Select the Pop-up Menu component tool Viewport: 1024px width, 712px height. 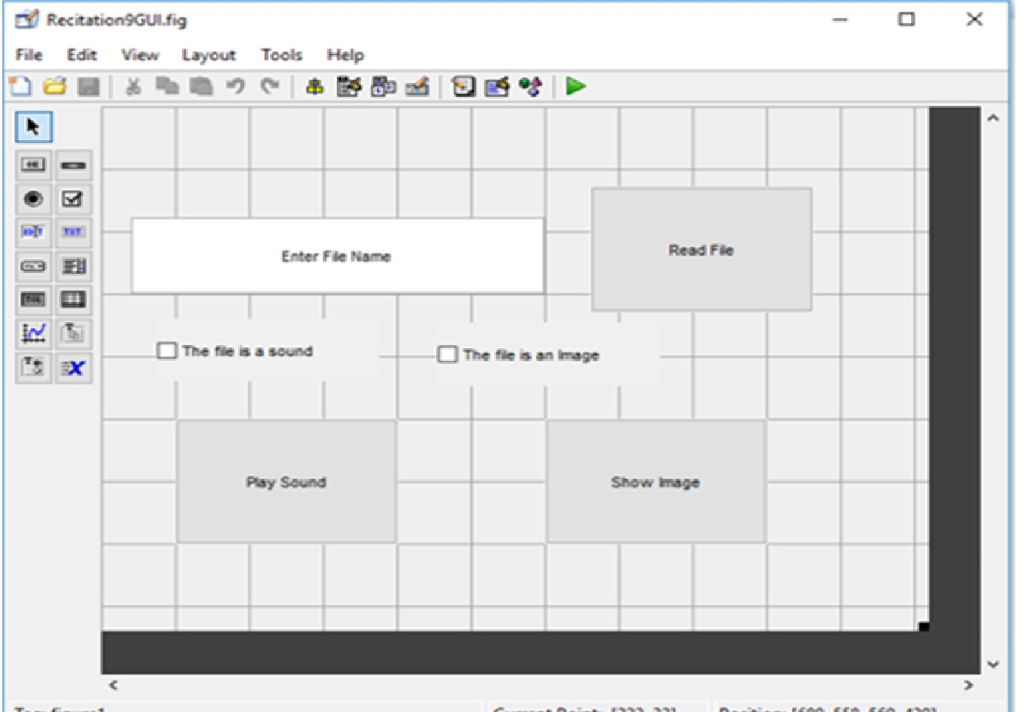(x=31, y=266)
